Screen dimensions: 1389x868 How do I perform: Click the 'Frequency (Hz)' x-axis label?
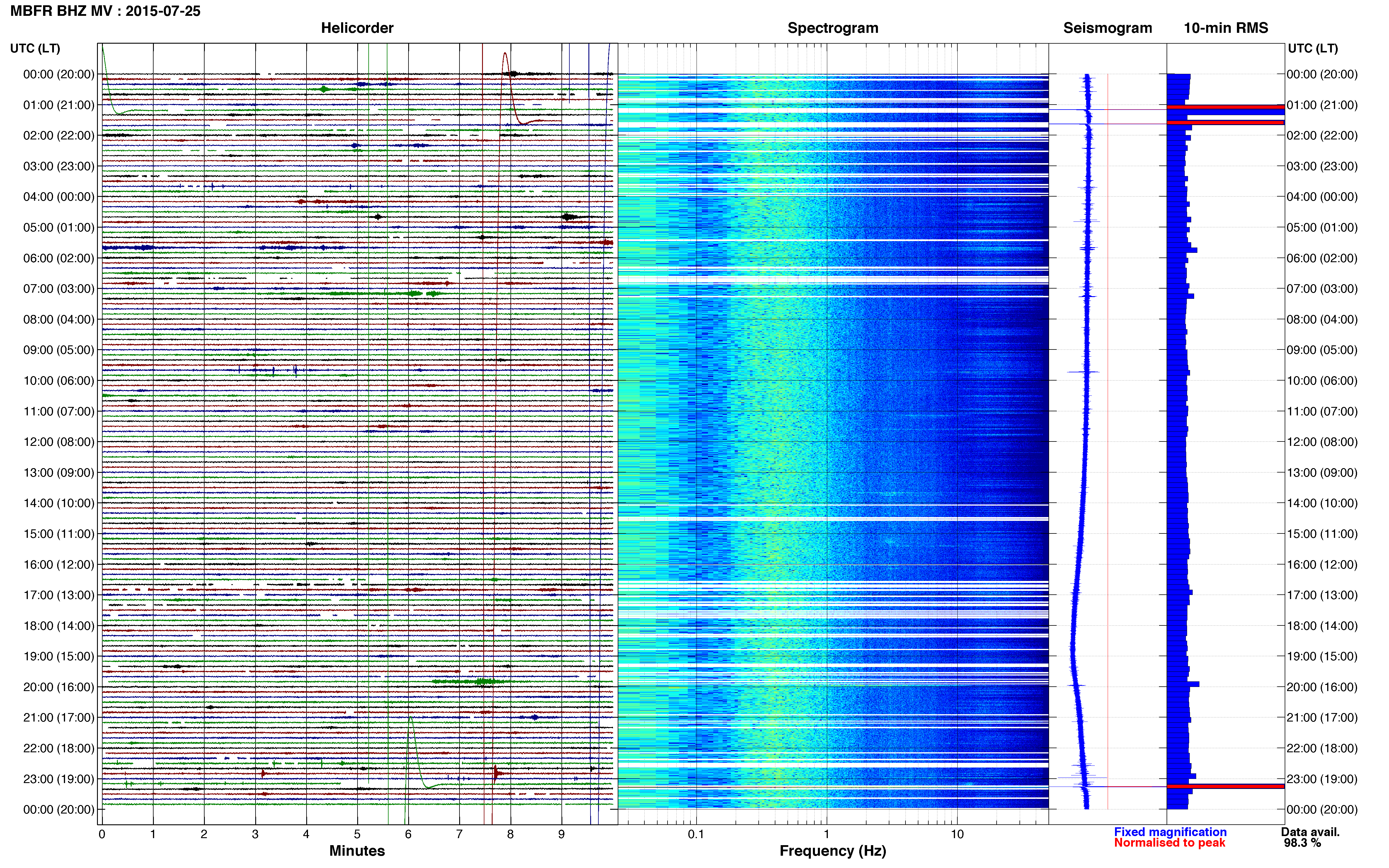pyautogui.click(x=833, y=851)
